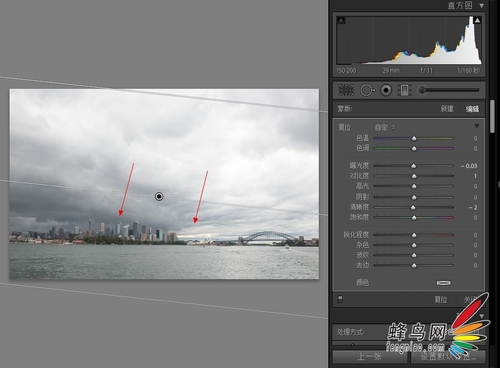500x368 pixels.
Task: Toggle the filter panel on/off switch
Action: (x=340, y=299)
